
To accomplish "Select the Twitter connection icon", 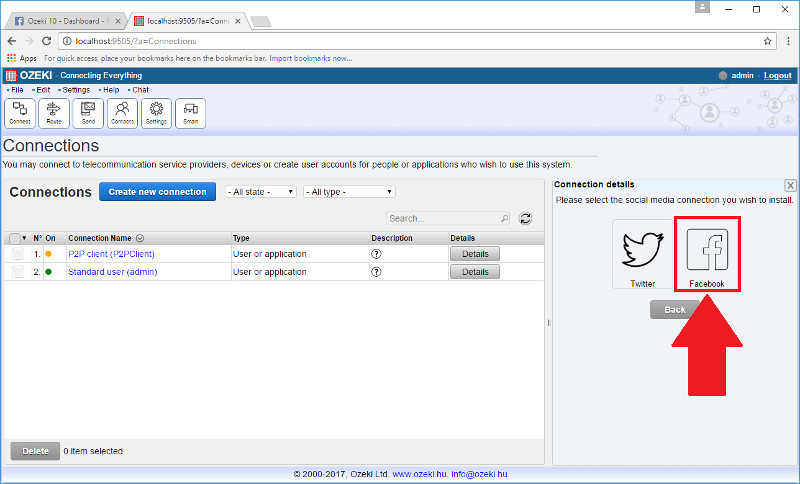I will pos(642,255).
